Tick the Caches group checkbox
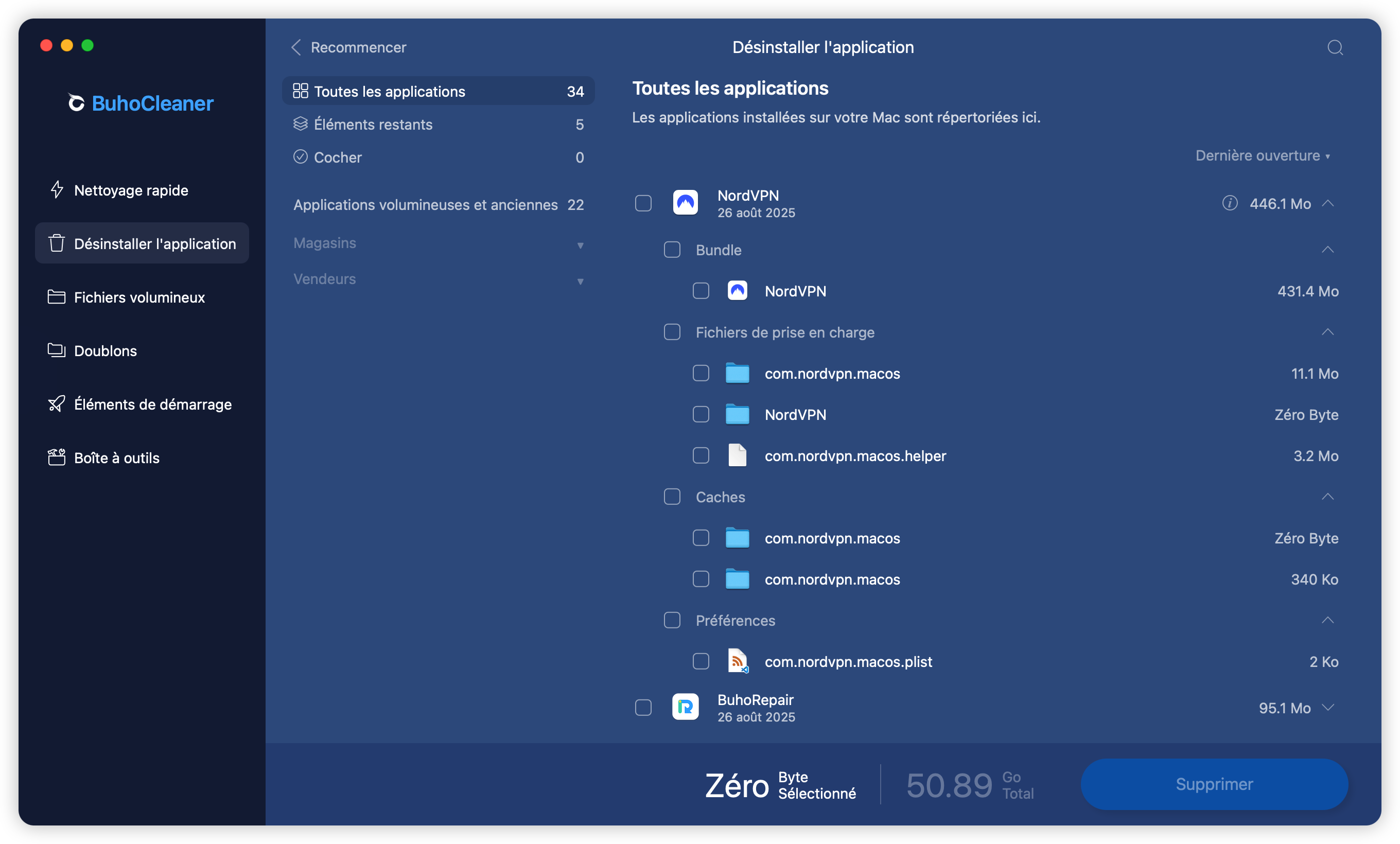This screenshot has height=844, width=1400. pyautogui.click(x=672, y=497)
